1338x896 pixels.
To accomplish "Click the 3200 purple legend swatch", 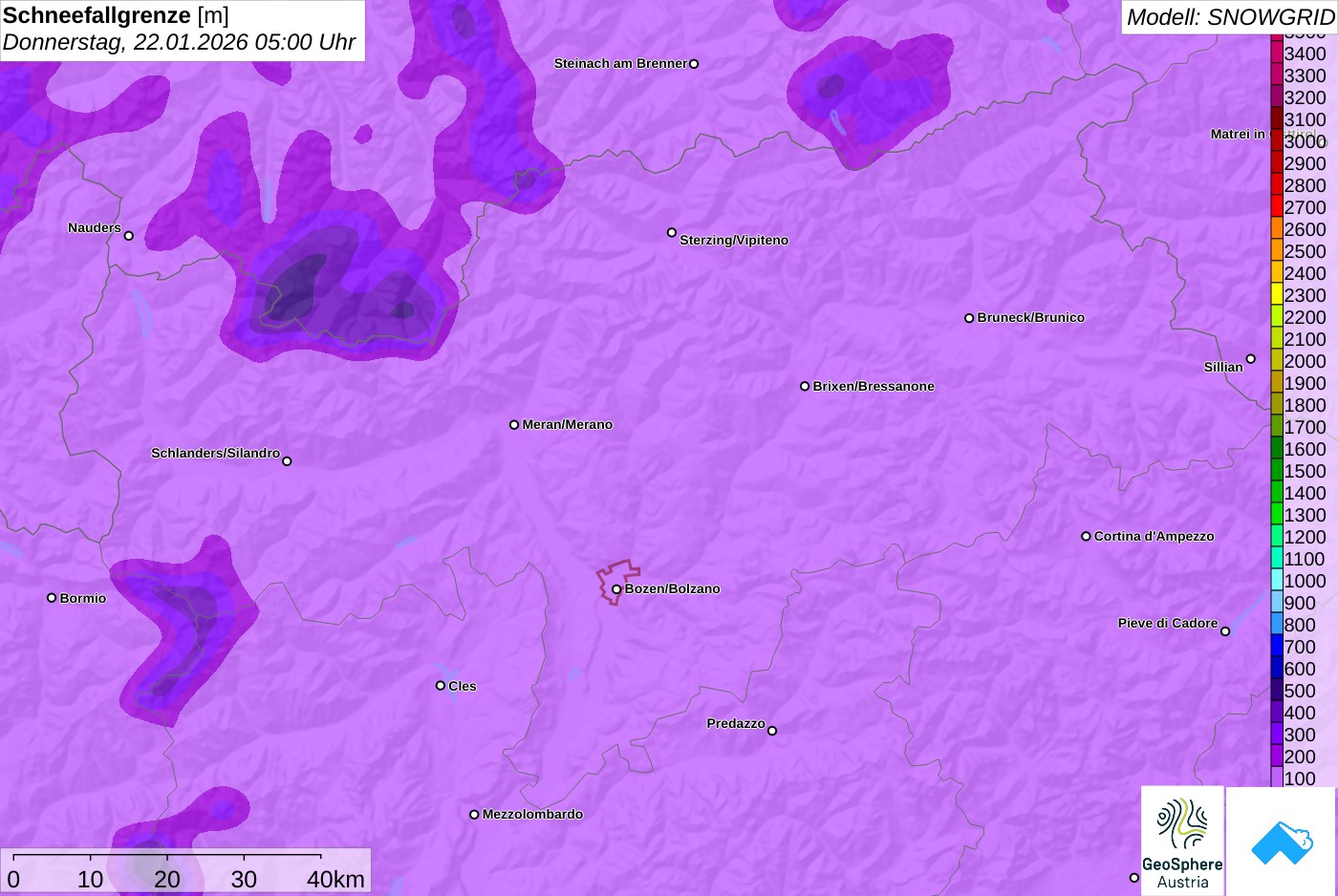I will (x=1276, y=97).
